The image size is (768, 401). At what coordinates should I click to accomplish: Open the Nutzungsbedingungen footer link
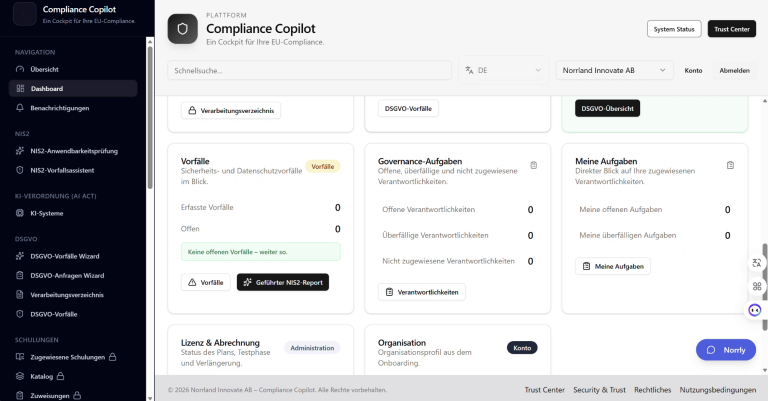point(717,390)
